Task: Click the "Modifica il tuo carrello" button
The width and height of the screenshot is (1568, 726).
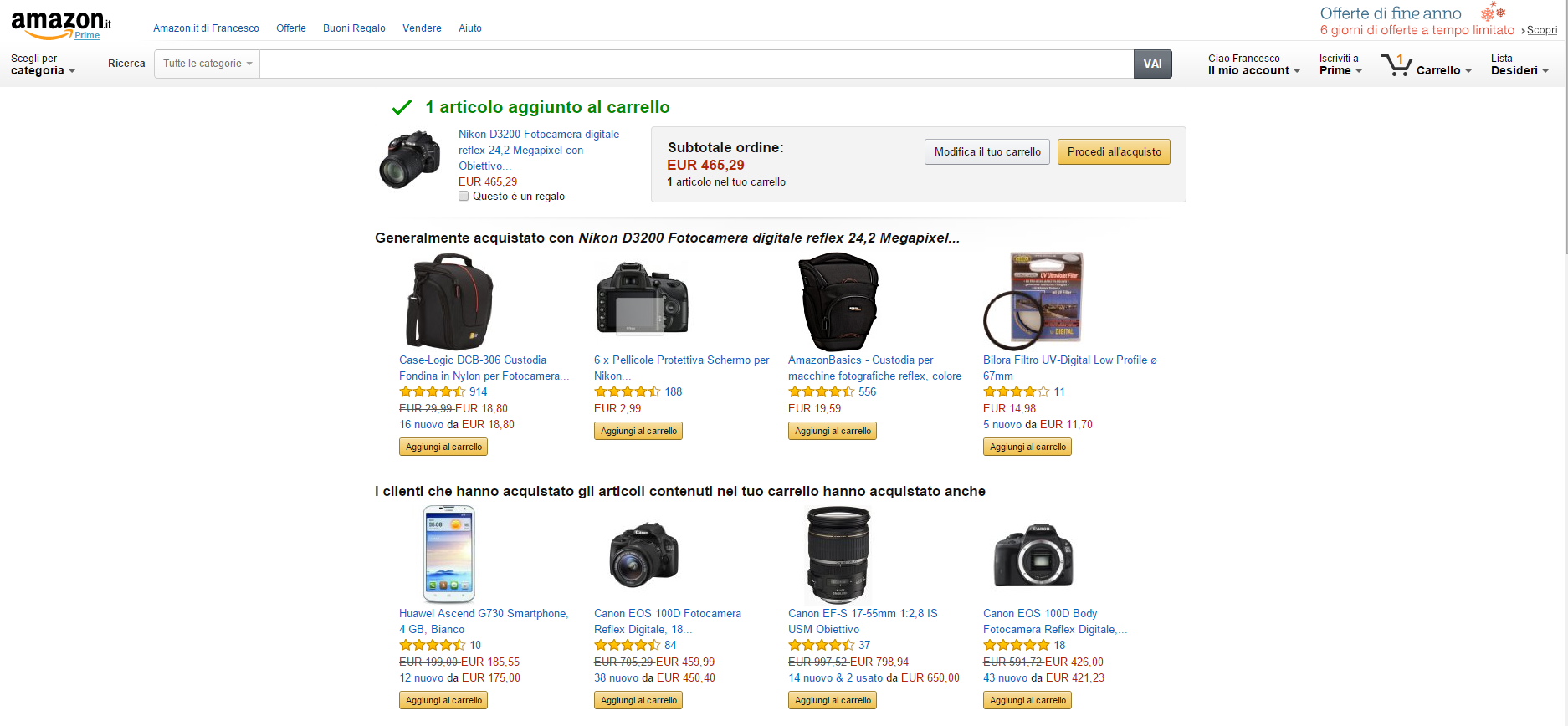Action: (x=987, y=151)
